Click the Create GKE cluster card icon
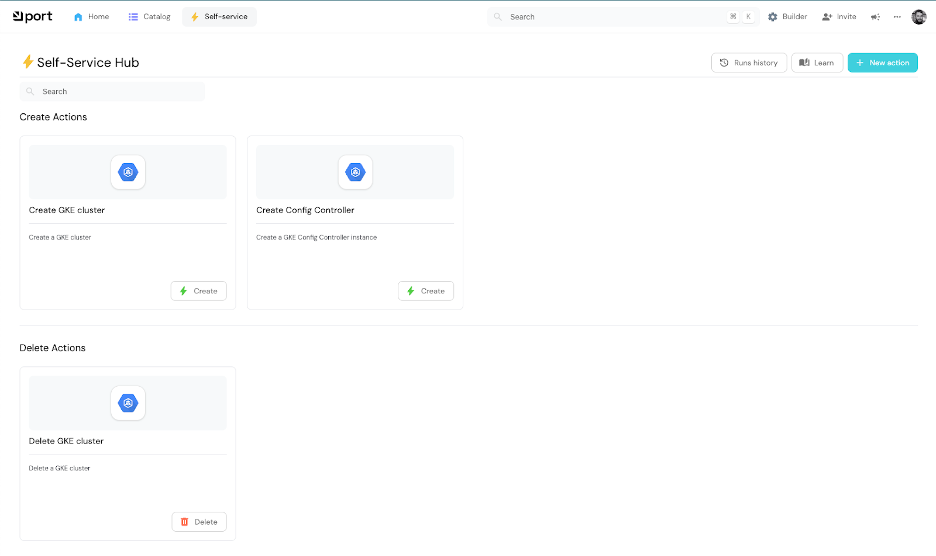 (127, 172)
